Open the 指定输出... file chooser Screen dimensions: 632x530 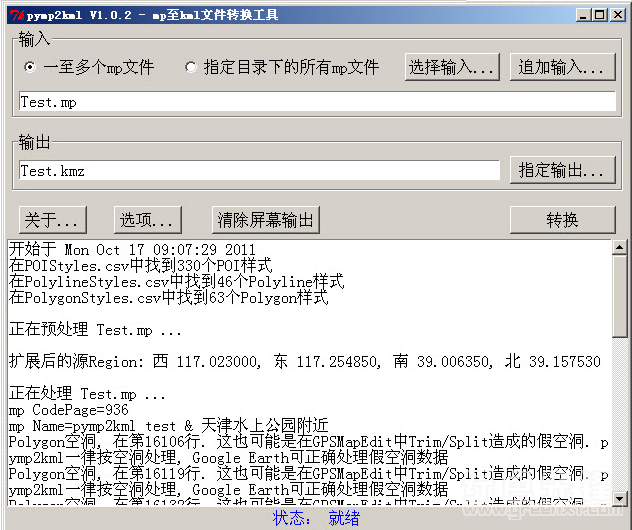[x=562, y=170]
